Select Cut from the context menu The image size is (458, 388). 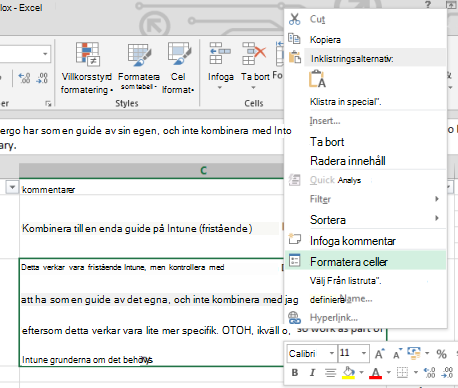click(366, 19)
